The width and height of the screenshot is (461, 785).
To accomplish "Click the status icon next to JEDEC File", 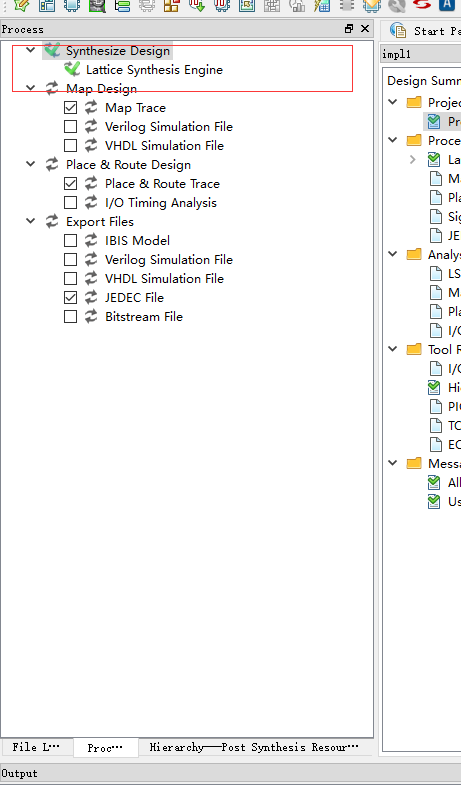I will pos(91,298).
